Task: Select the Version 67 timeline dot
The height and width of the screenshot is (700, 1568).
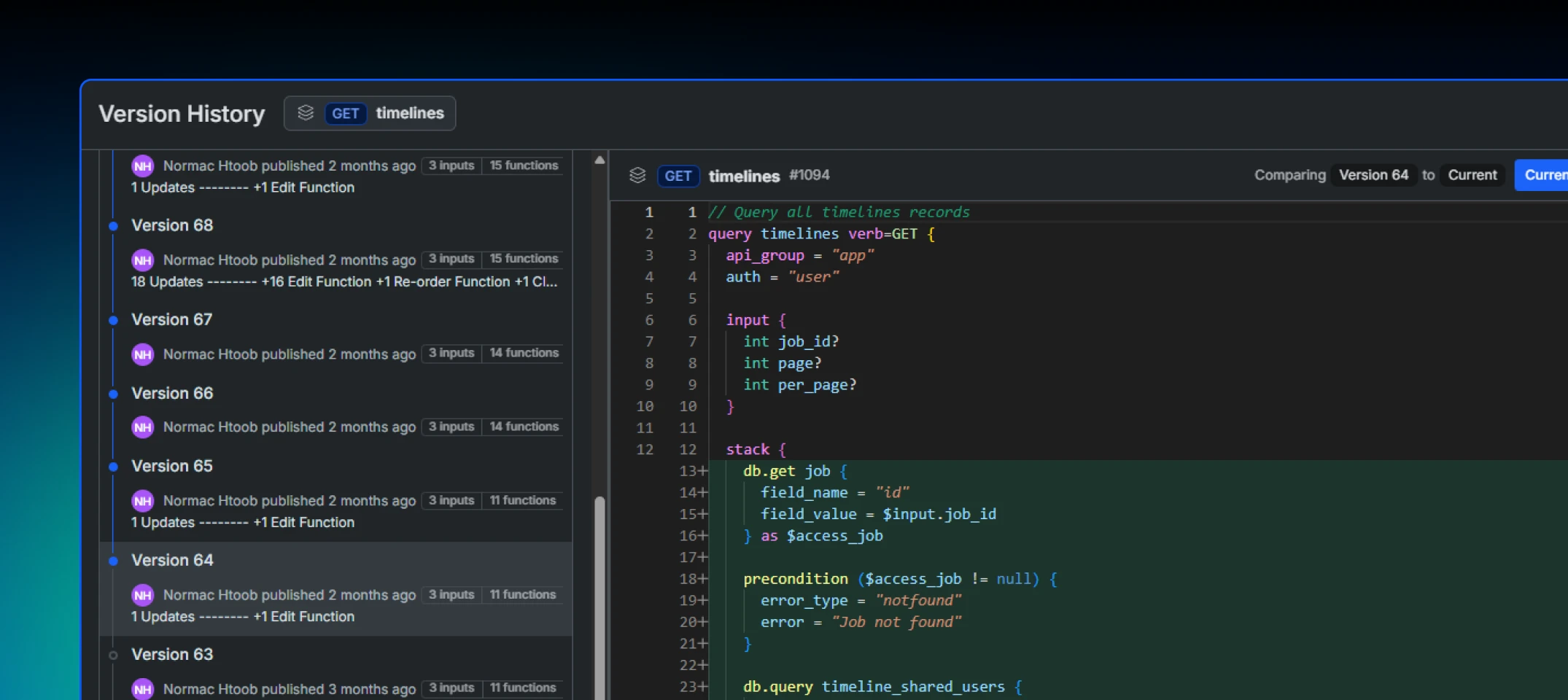Action: tap(113, 320)
